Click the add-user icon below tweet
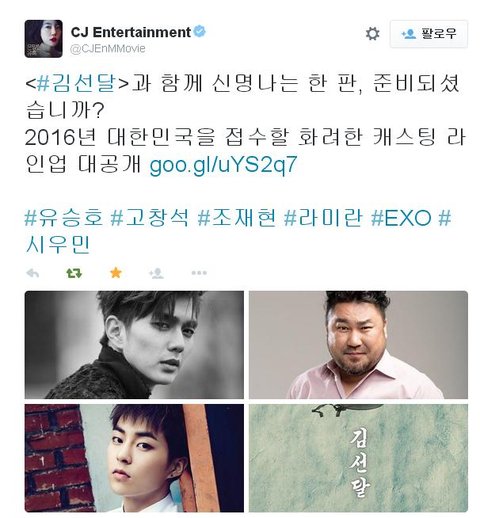 [x=156, y=273]
